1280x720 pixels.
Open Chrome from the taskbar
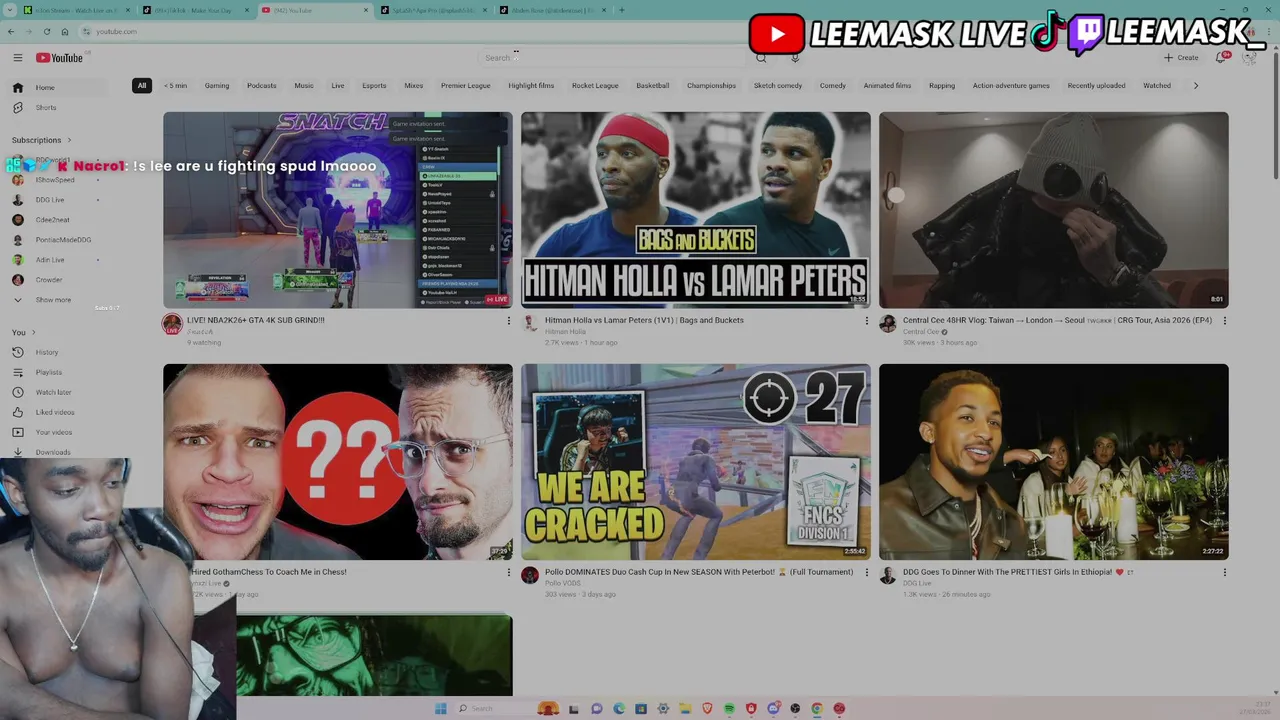pyautogui.click(x=817, y=708)
